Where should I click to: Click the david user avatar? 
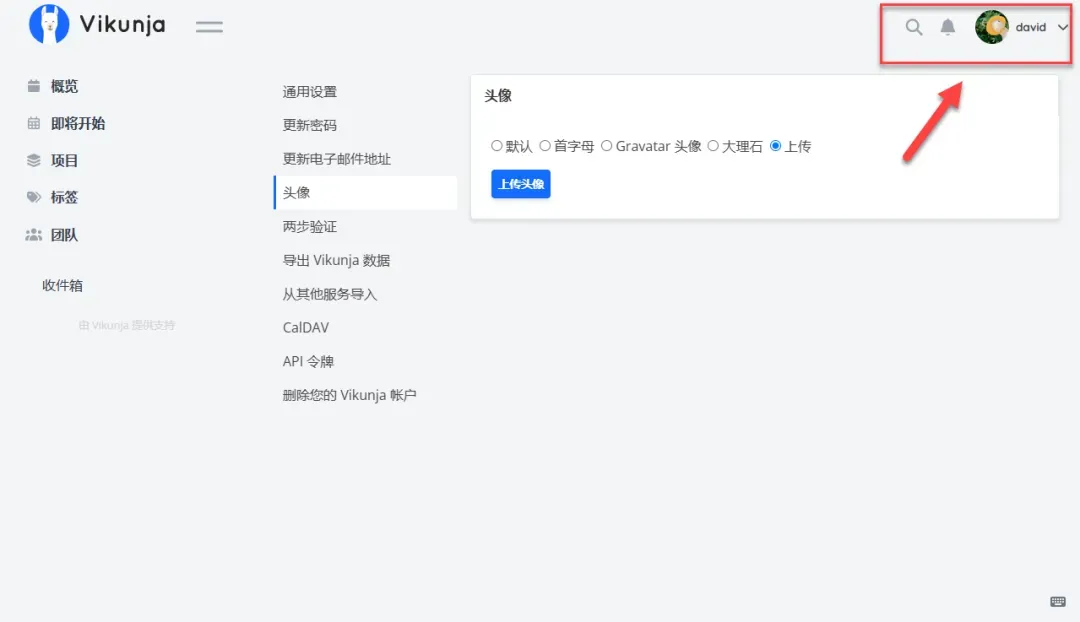tap(992, 27)
